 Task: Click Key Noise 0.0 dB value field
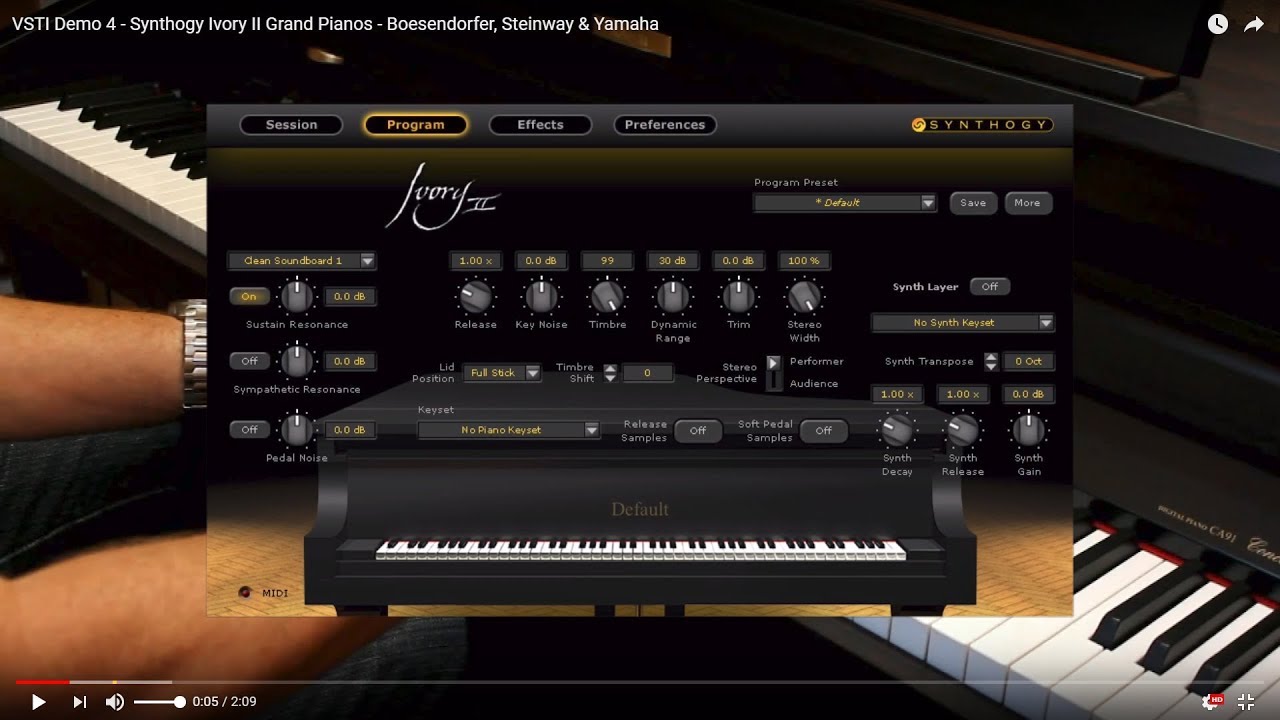point(541,261)
